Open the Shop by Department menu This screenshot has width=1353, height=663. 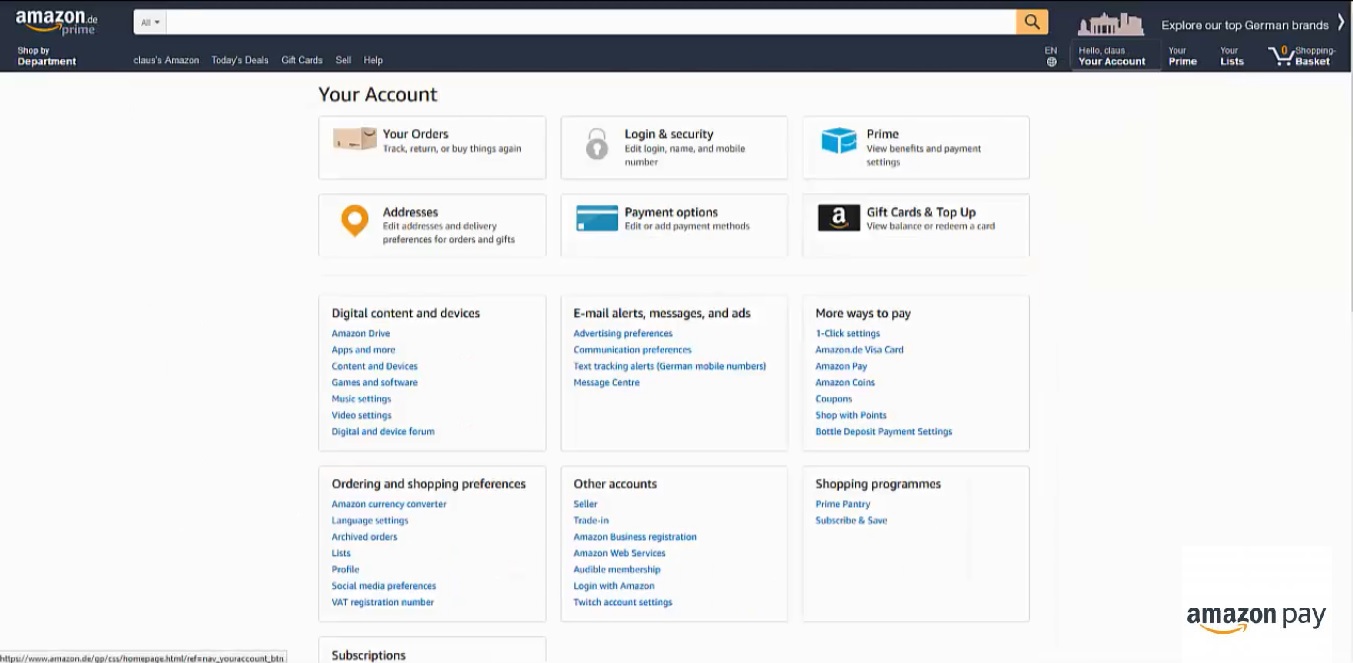46,56
